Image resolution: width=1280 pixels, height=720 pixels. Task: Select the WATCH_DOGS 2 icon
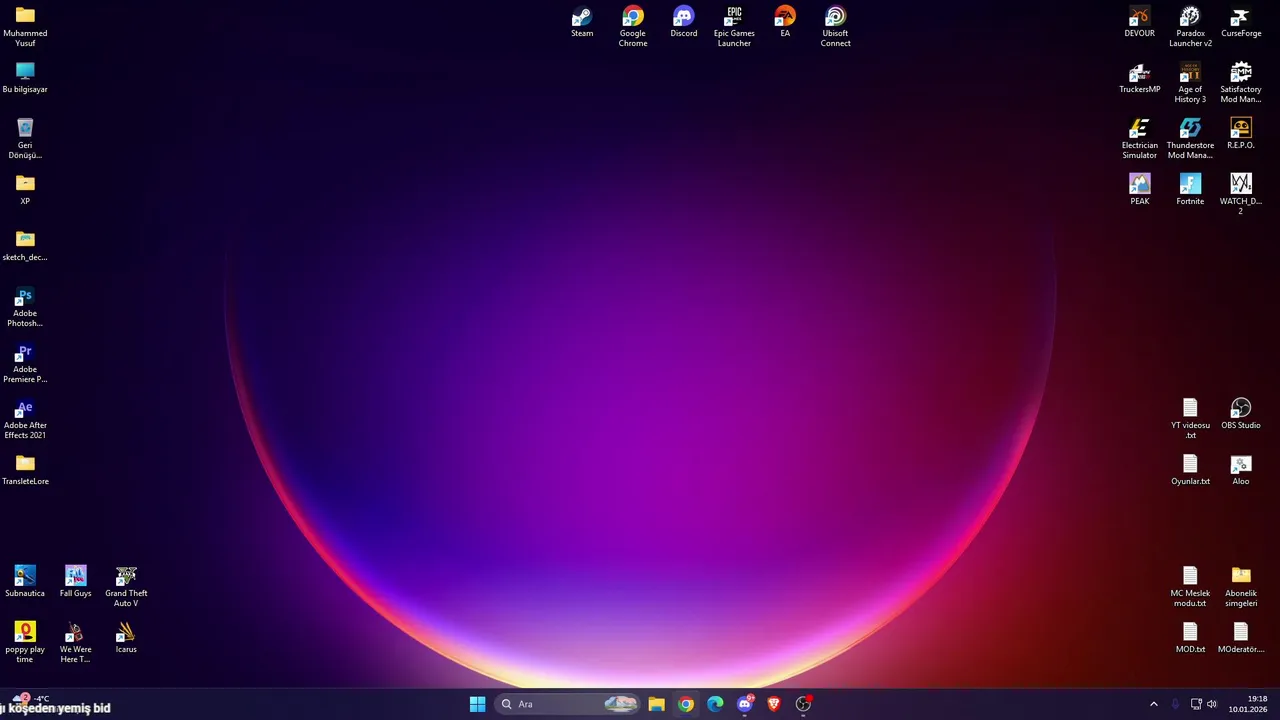click(x=1241, y=195)
